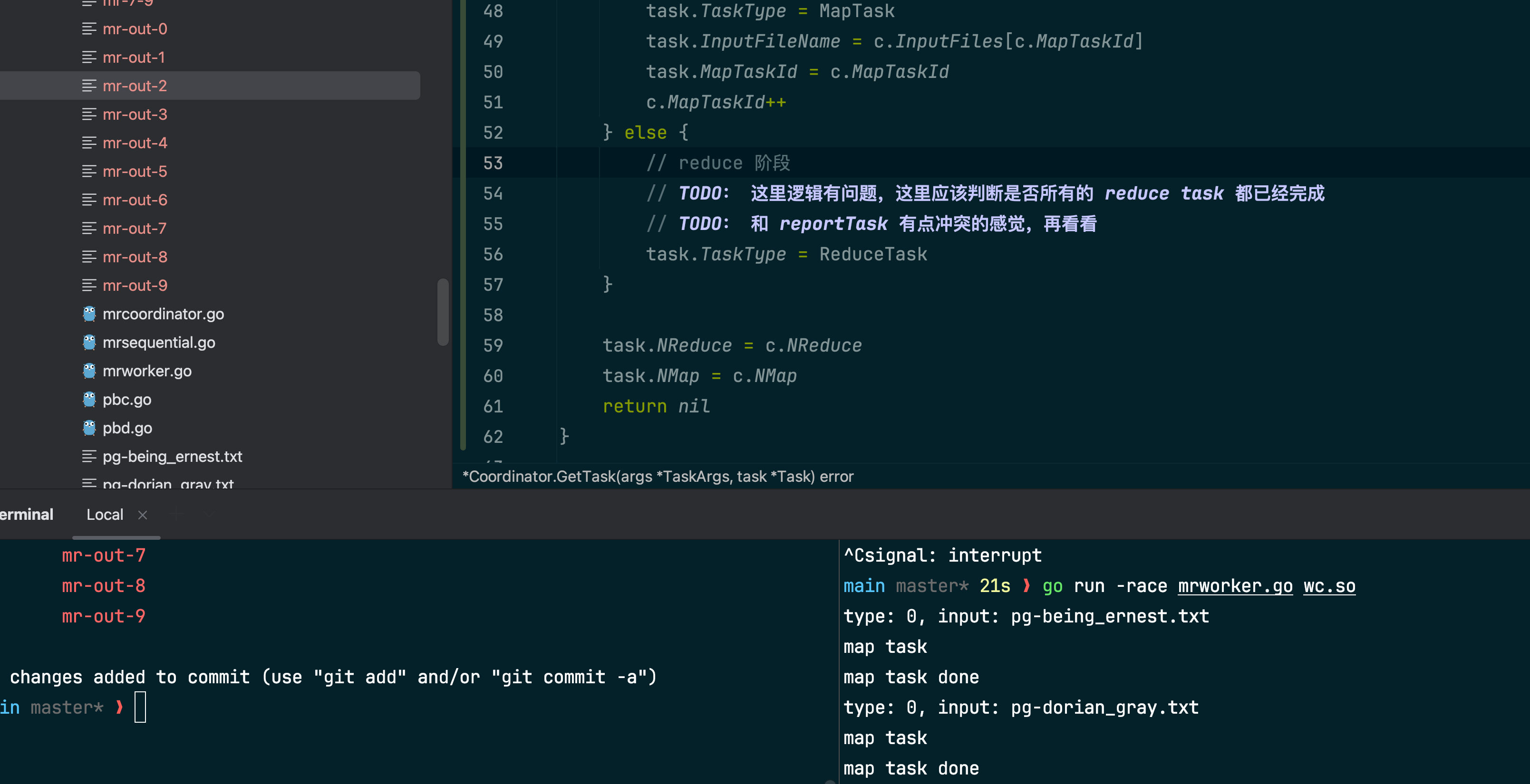1530x784 pixels.
Task: Click the project tree vertical scrollbar thumb
Action: (x=443, y=312)
